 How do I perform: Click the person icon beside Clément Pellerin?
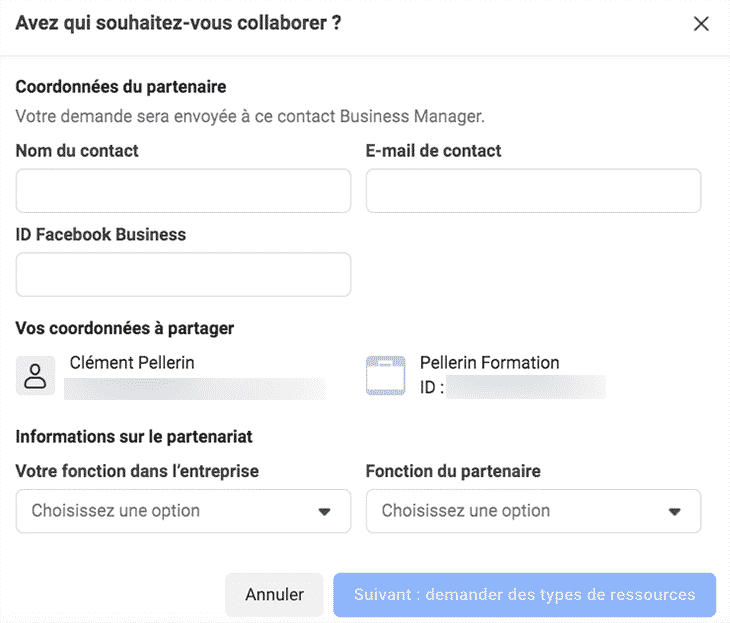click(x=36, y=376)
